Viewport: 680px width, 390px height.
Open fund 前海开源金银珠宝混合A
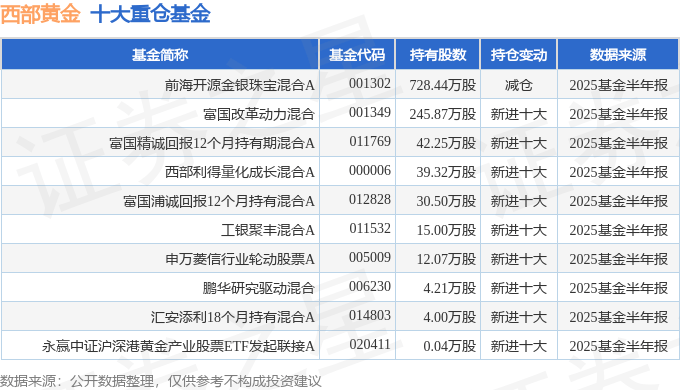(x=239, y=85)
